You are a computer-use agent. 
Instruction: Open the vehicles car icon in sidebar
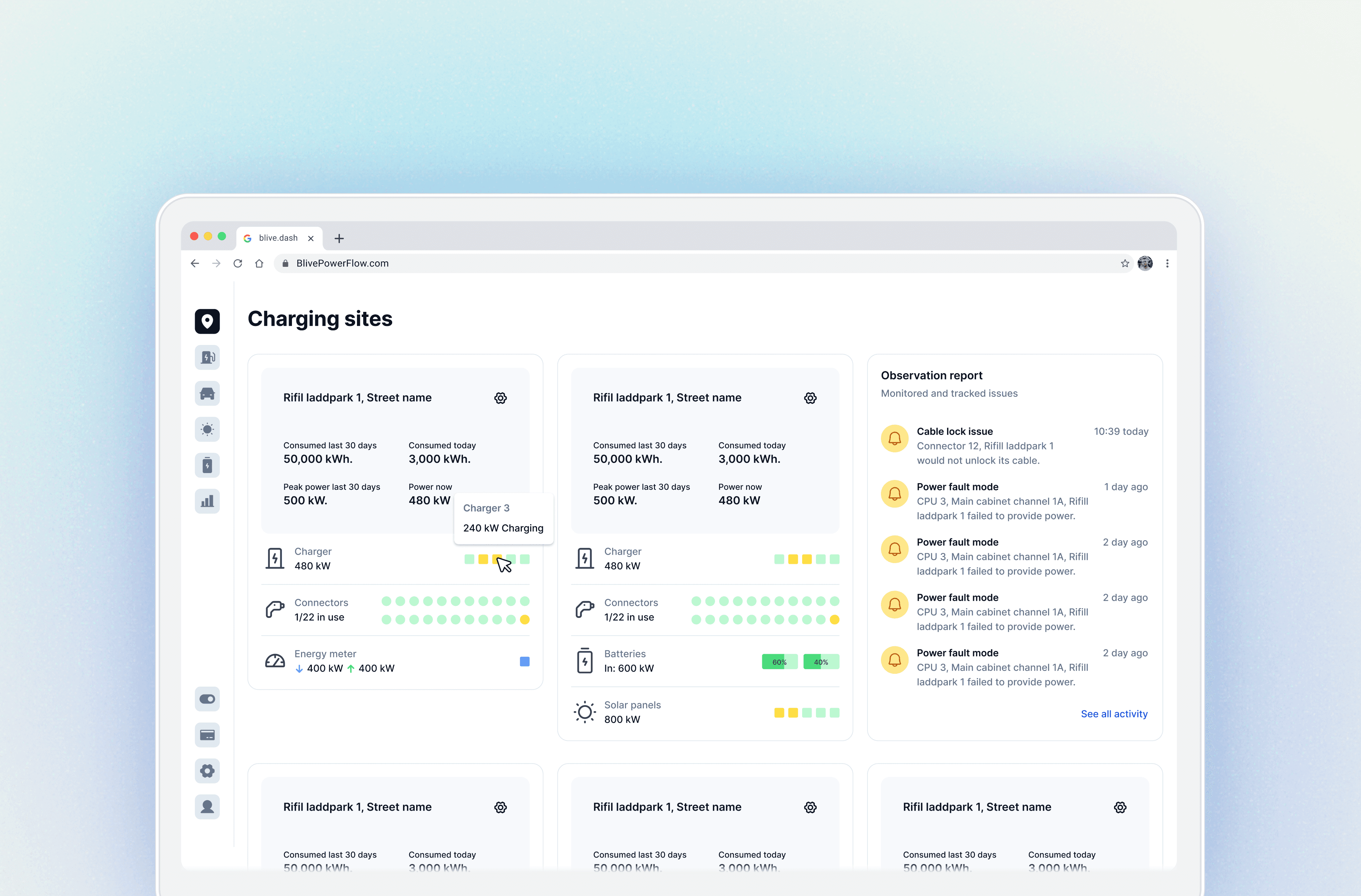tap(207, 394)
